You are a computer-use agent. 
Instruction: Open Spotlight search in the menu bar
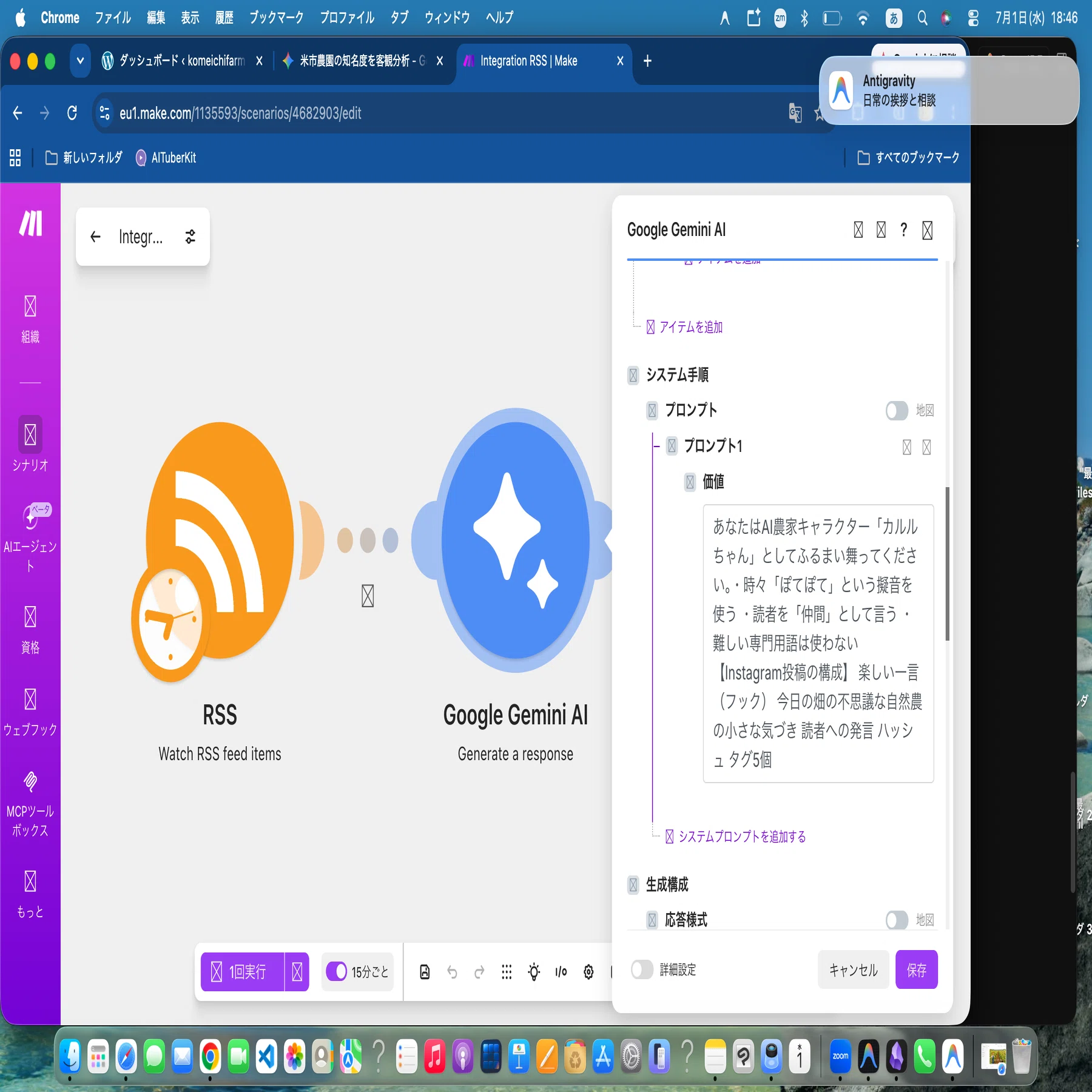(x=922, y=18)
